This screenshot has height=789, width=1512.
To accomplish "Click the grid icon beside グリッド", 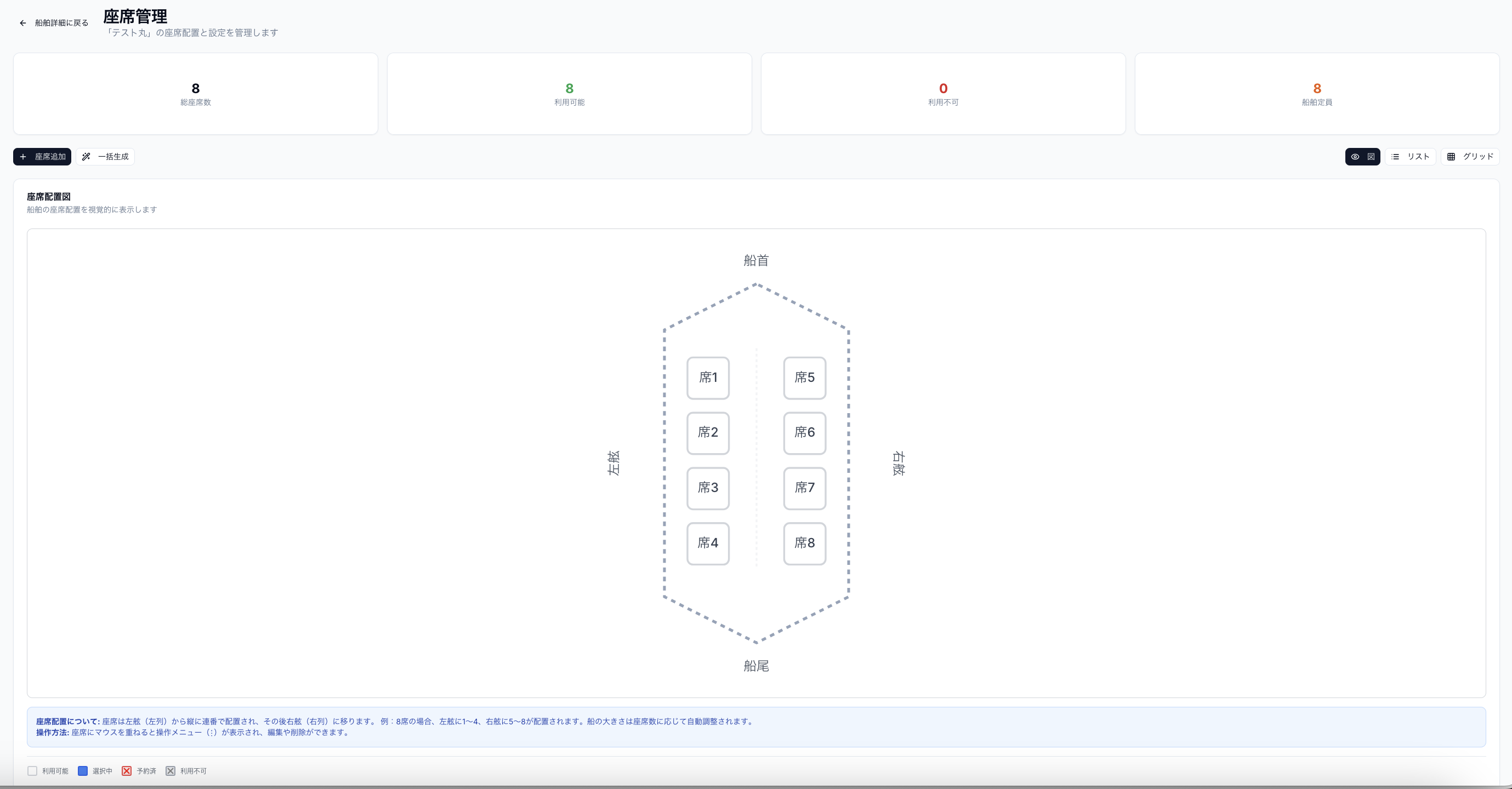I will point(1451,157).
